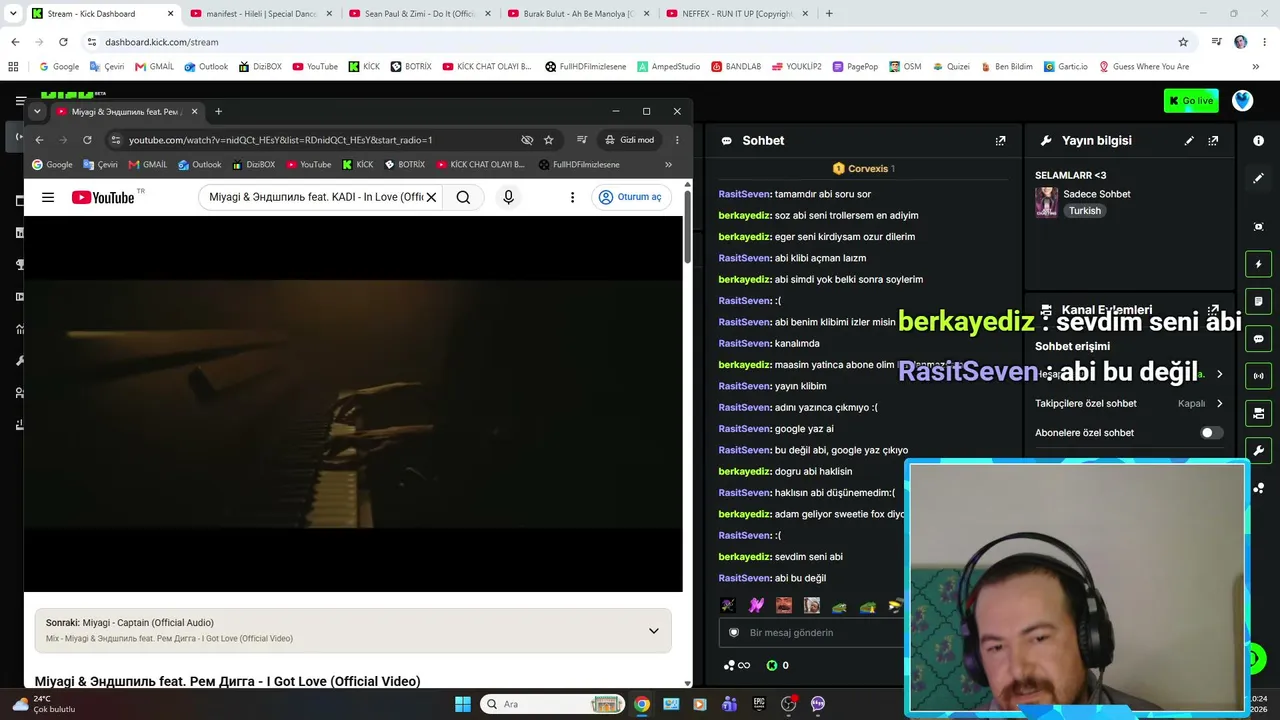The image size is (1280, 720).
Task: Click the YouTube search magnifier button
Action: click(463, 197)
